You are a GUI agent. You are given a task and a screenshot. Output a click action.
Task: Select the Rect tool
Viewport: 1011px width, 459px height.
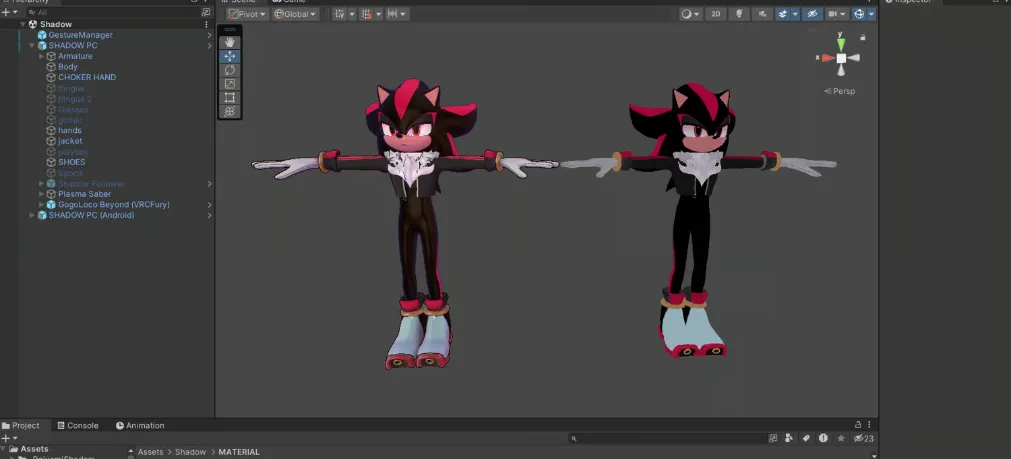click(230, 98)
